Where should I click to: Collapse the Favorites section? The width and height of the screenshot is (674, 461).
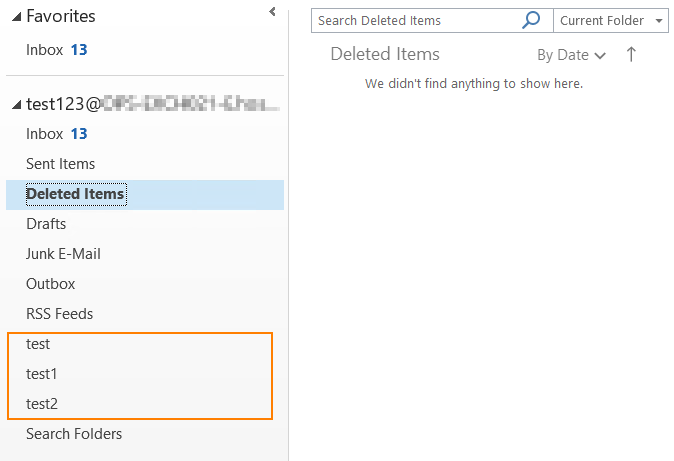(x=15, y=17)
